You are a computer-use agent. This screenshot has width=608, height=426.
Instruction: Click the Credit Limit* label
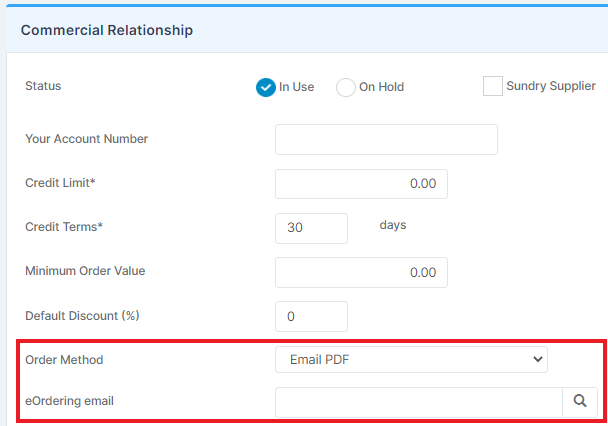point(60,183)
